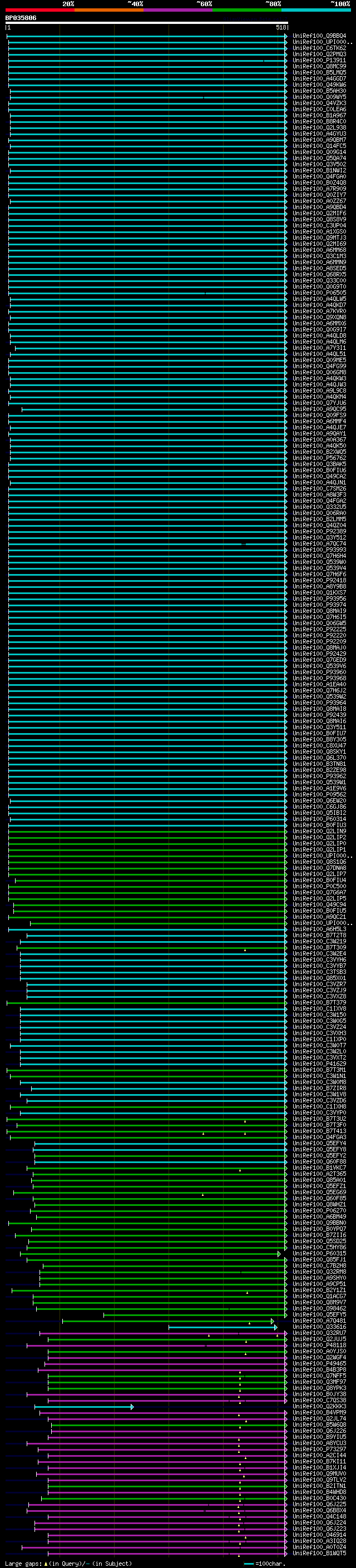Select label UniRef100_Q85A01
This screenshot has width=356, height=1568.
click(x=319, y=1180)
